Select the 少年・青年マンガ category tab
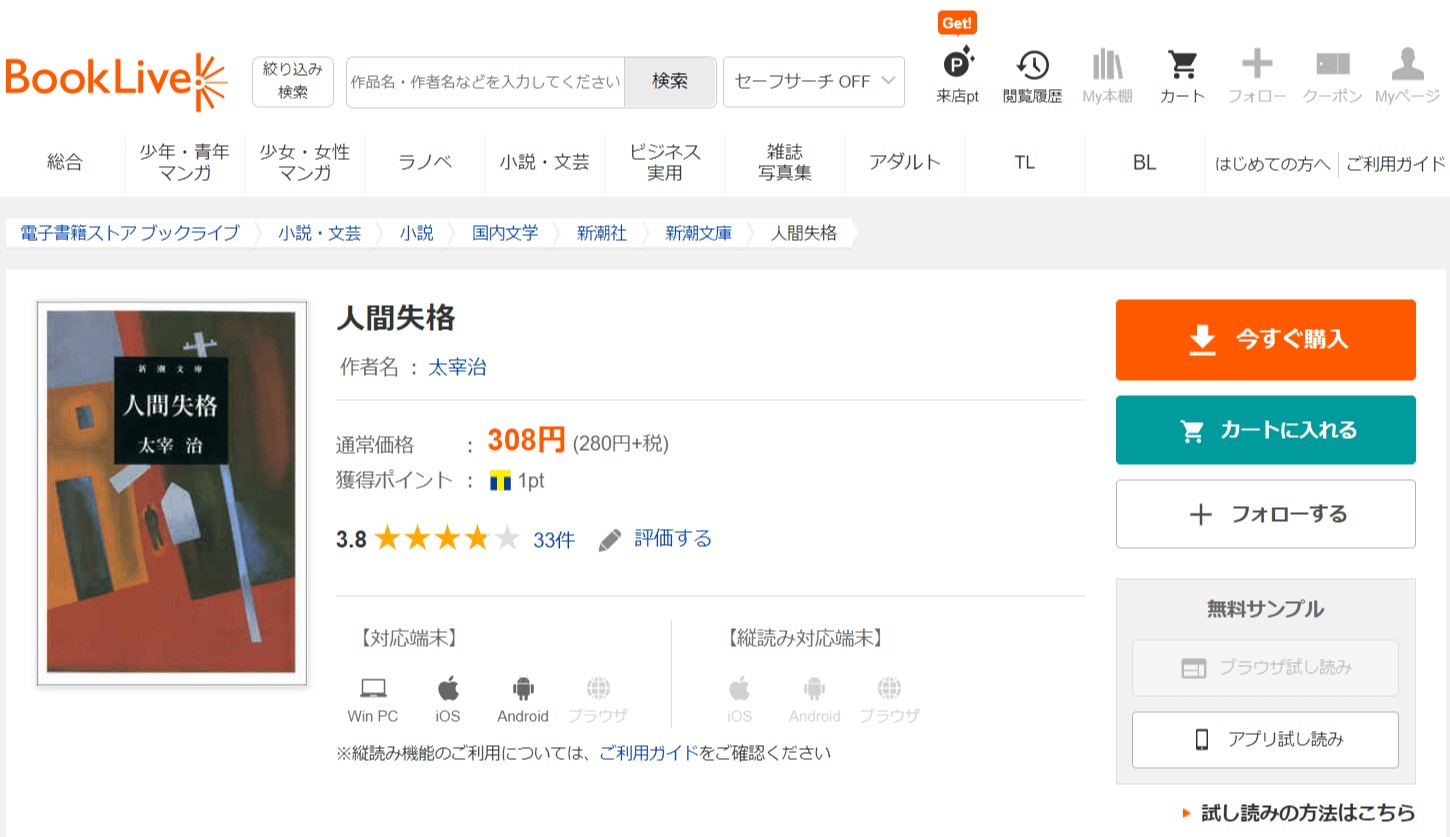Screen dimensions: 1450x837 (x=185, y=162)
